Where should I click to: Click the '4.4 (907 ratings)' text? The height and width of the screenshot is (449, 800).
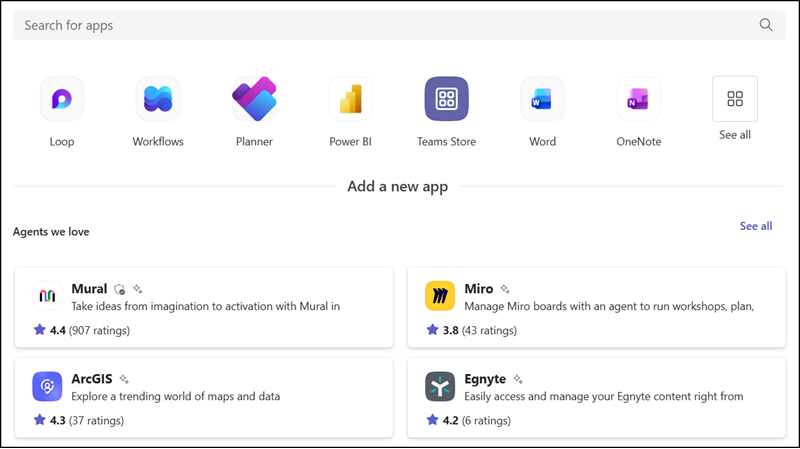tap(90, 331)
